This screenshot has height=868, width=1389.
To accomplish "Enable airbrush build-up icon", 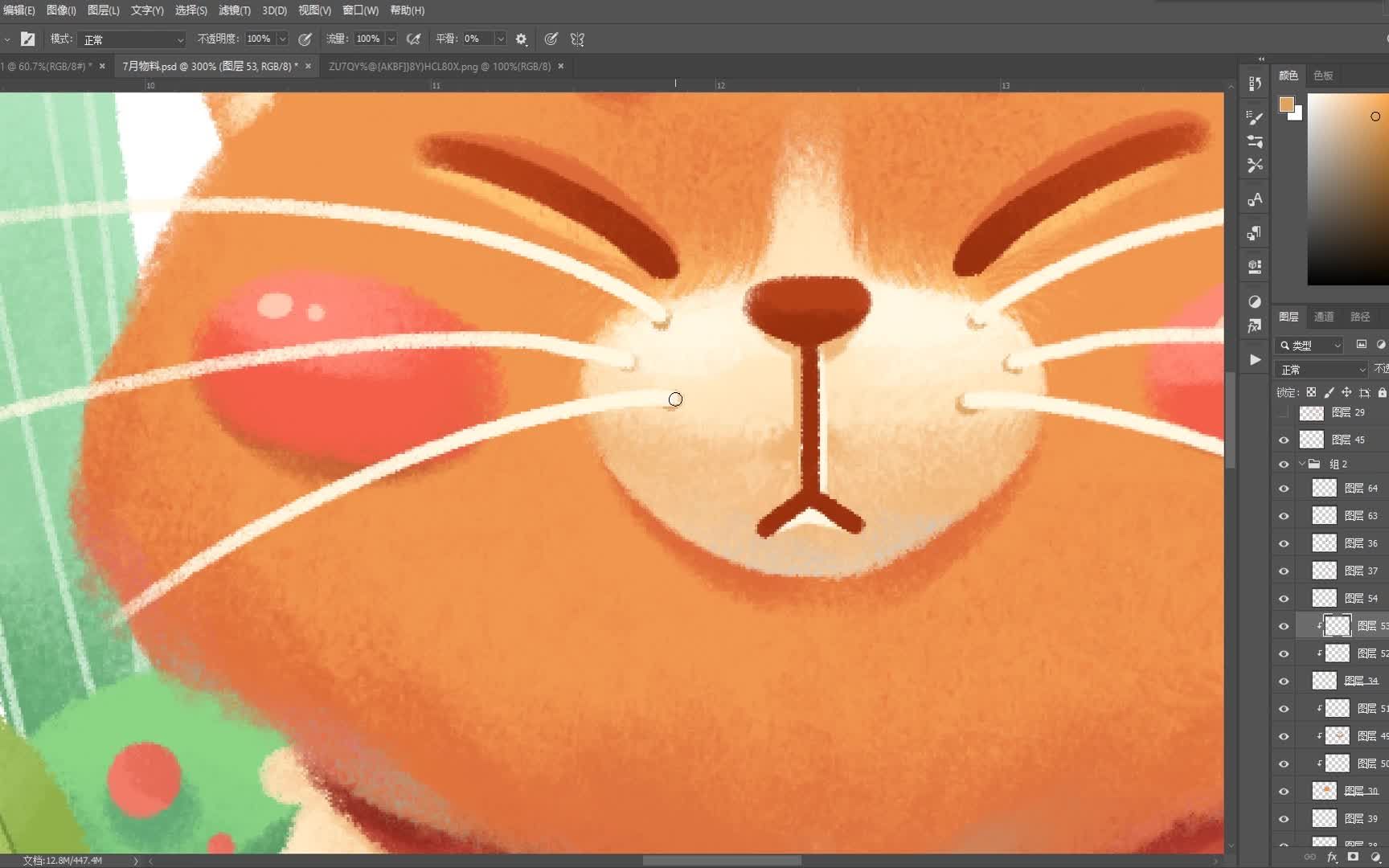I will (413, 39).
